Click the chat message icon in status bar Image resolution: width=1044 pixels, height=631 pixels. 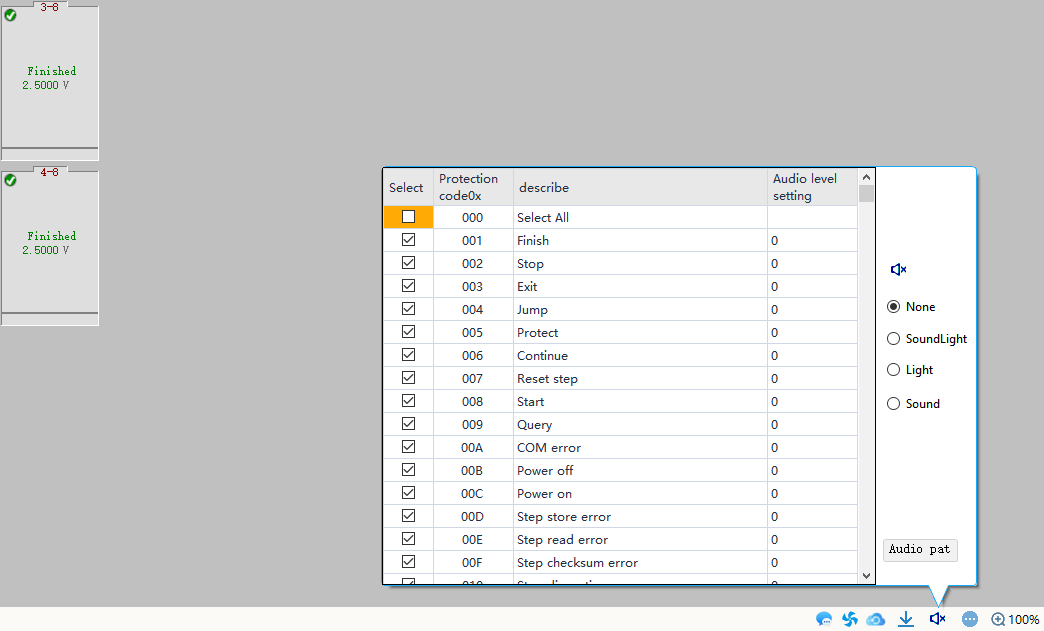point(824,619)
